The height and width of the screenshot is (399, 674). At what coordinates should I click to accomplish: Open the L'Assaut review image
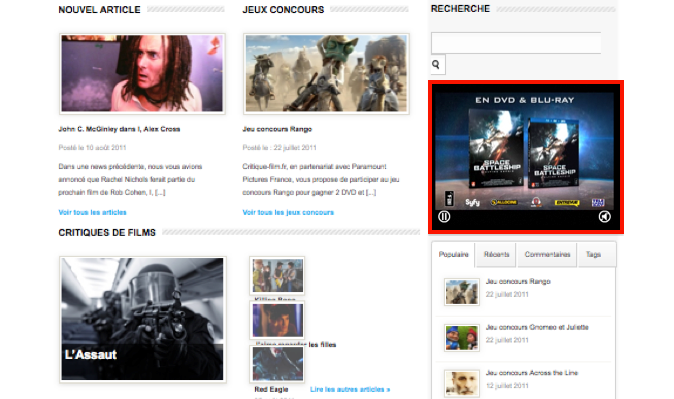[142, 319]
